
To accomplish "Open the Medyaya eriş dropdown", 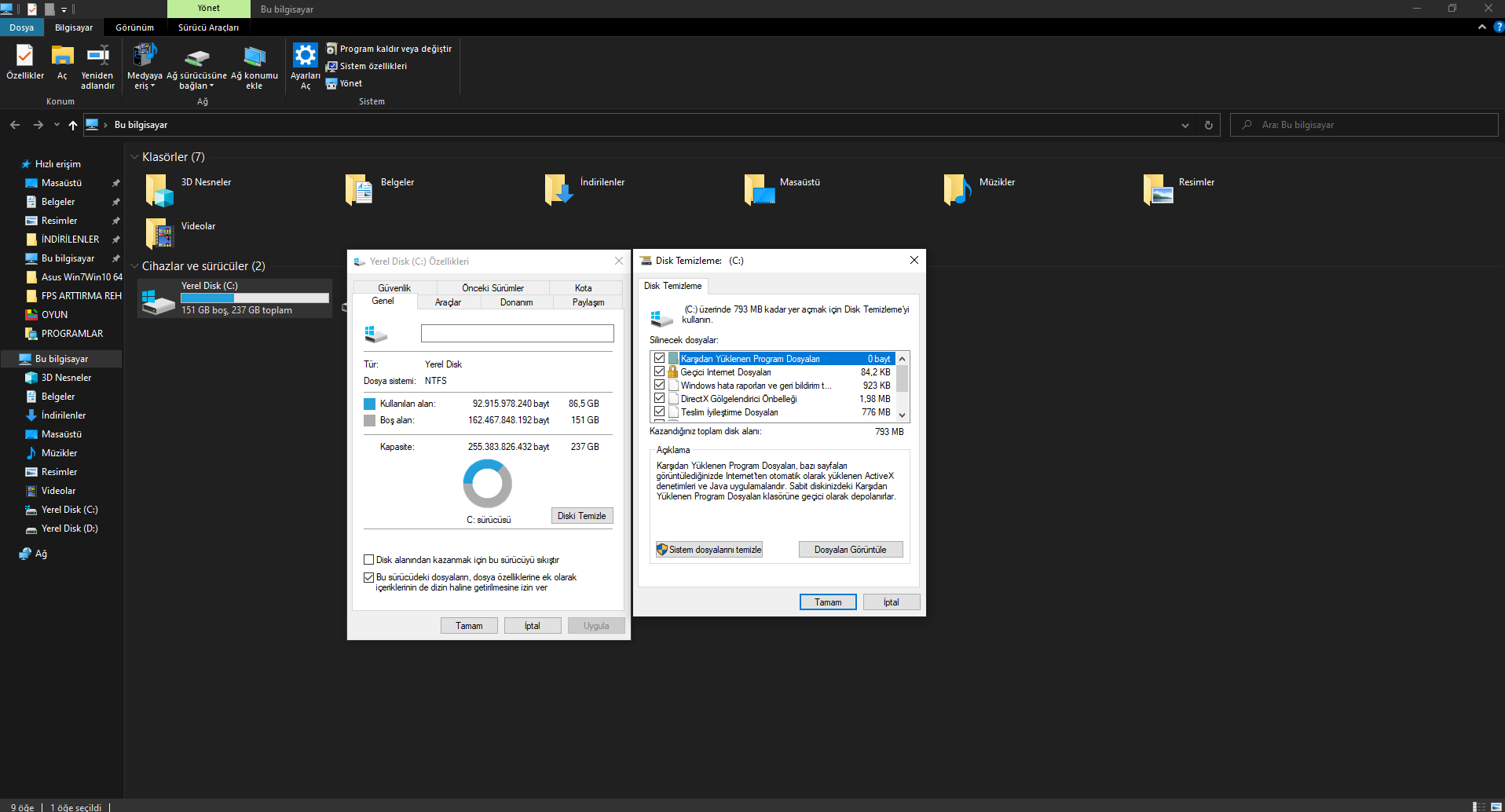I will (145, 66).
